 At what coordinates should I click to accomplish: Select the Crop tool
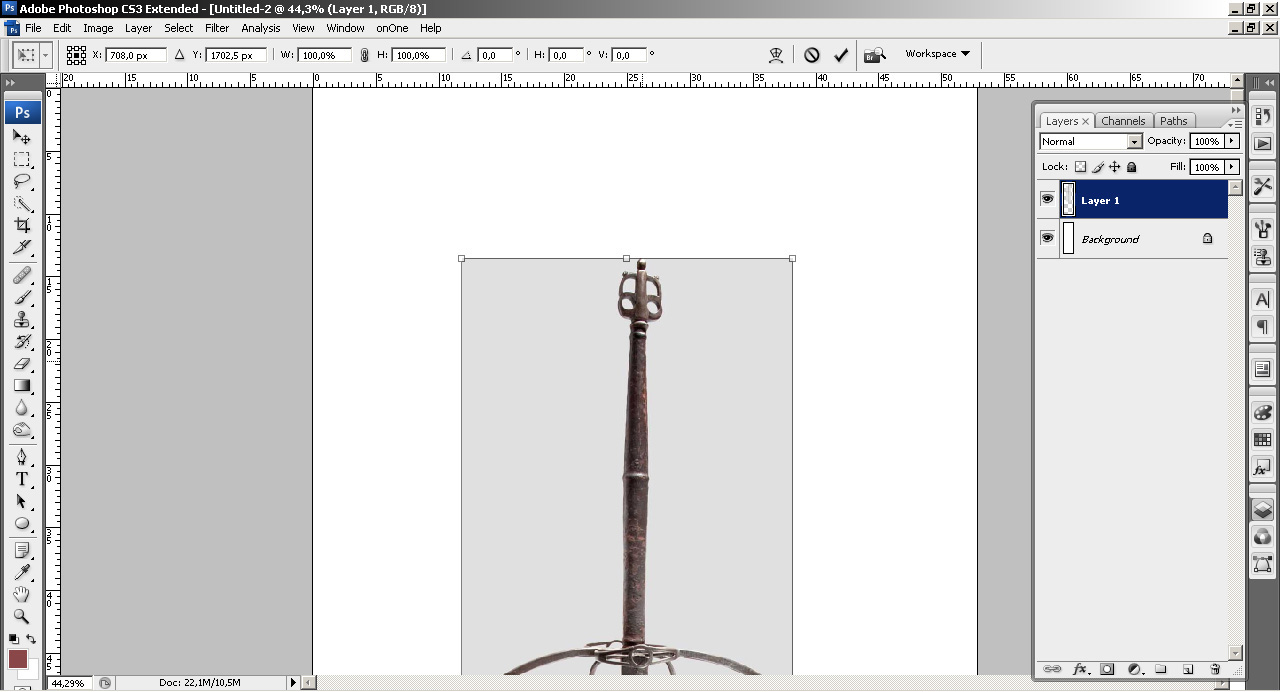pyautogui.click(x=22, y=226)
